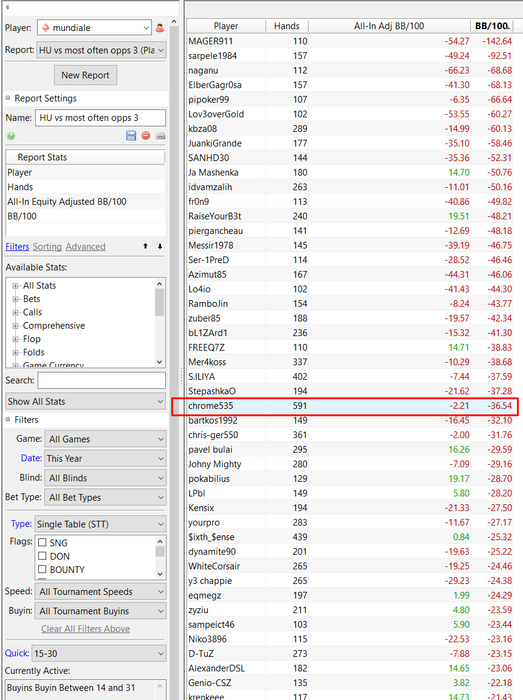Select All-In Equity Adjusted BB/100 report stat
Viewport: 523px width, 700px height.
tap(85, 202)
